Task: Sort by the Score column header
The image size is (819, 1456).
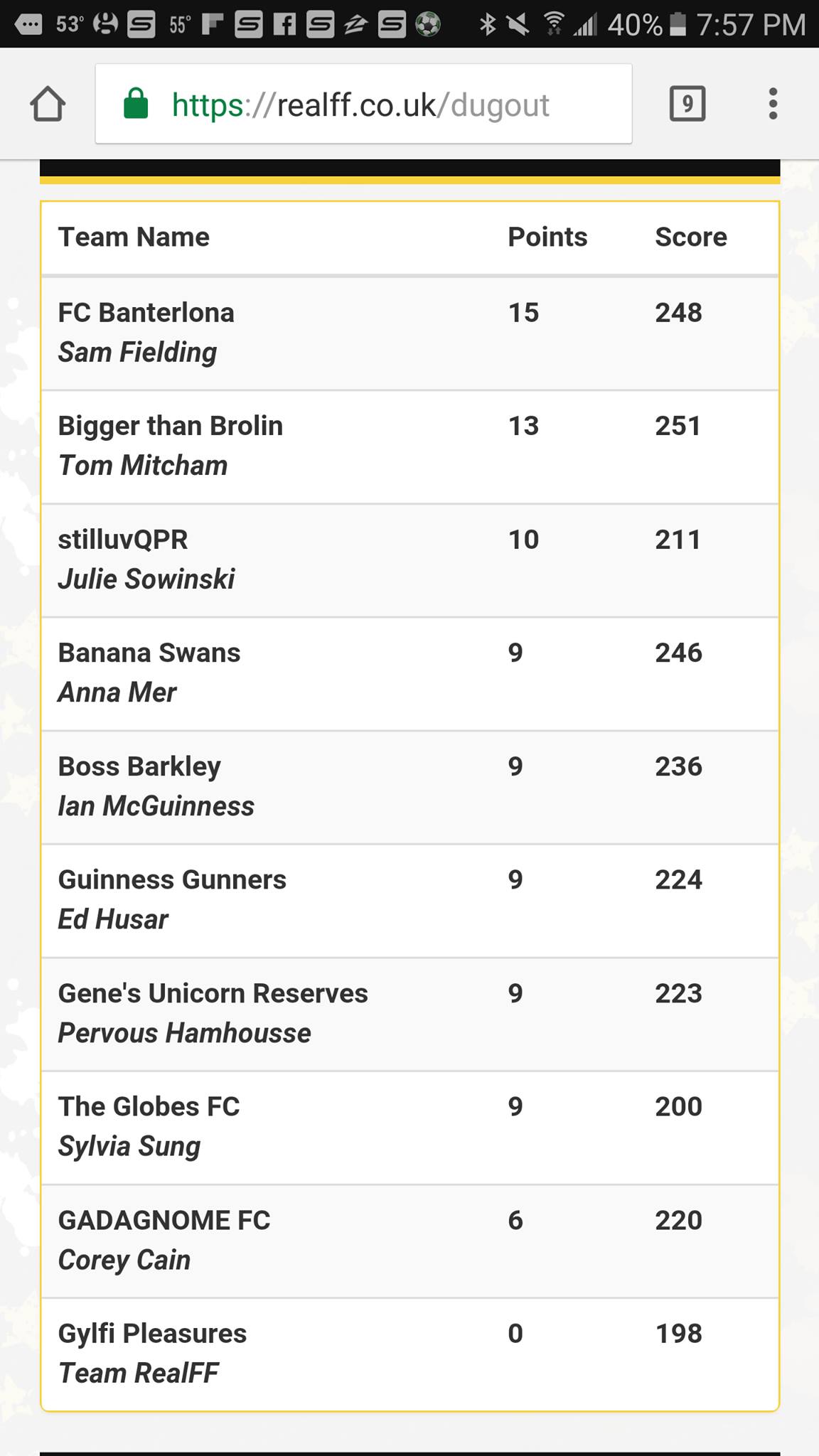Action: 690,237
